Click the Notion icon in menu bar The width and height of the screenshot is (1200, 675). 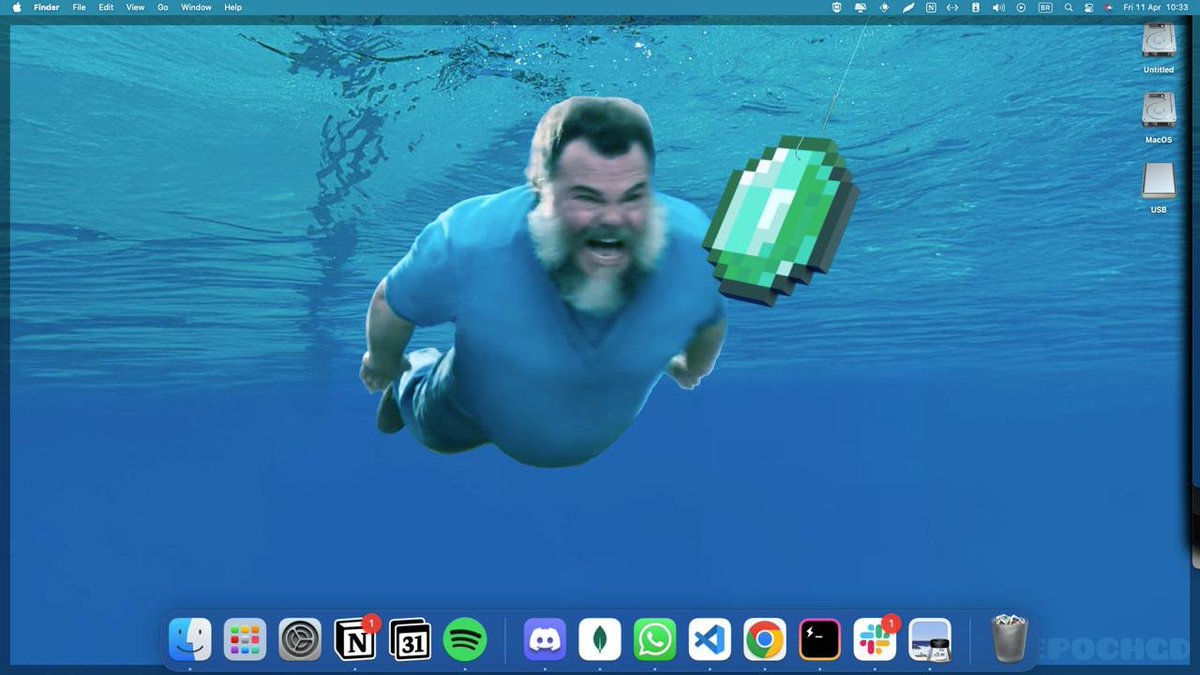tap(931, 7)
